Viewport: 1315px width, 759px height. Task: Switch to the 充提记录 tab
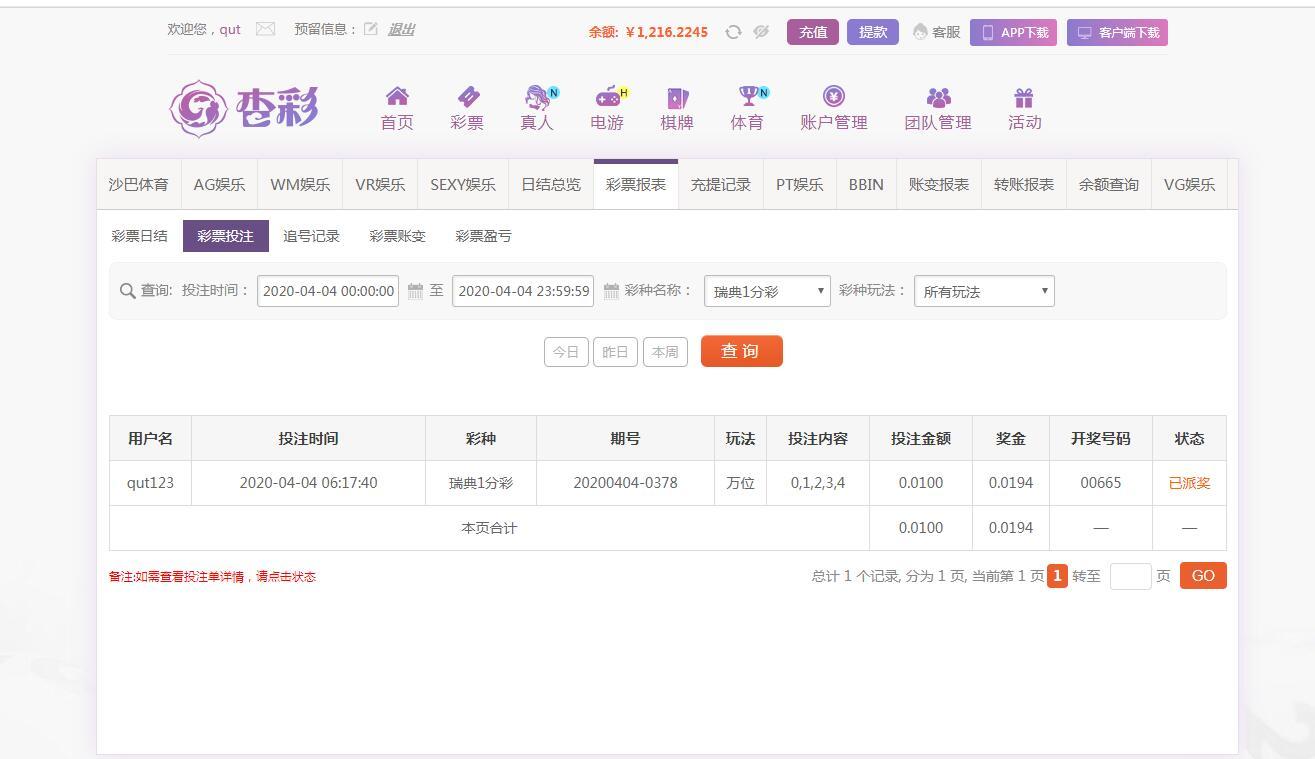coord(720,185)
